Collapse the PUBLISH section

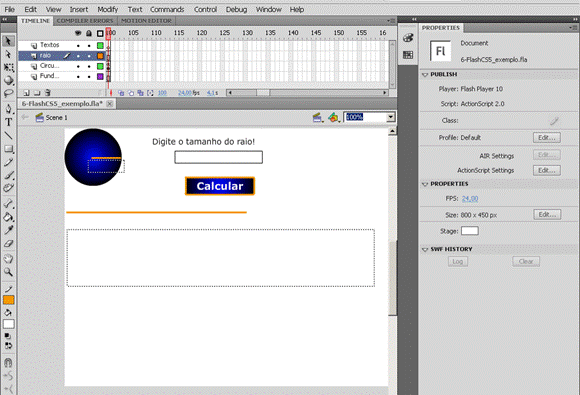[x=425, y=75]
